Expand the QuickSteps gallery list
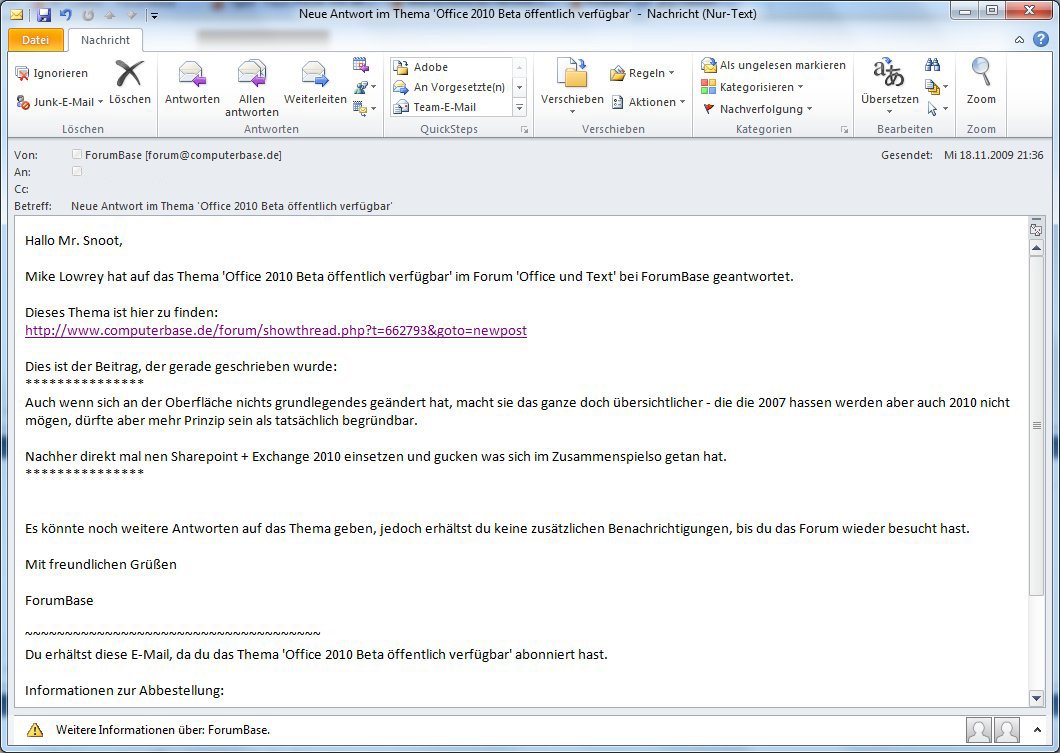The height and width of the screenshot is (753, 1060). click(519, 107)
